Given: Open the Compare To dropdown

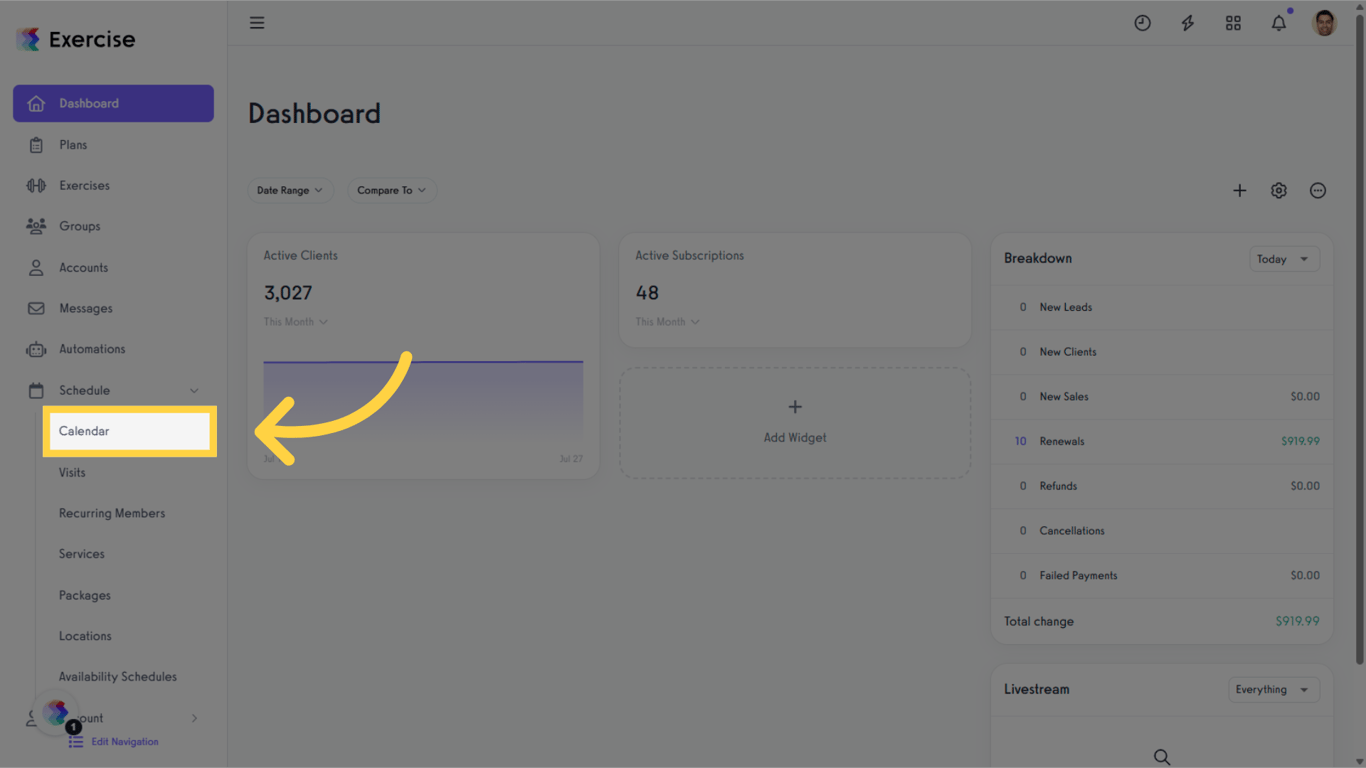Looking at the screenshot, I should (391, 190).
